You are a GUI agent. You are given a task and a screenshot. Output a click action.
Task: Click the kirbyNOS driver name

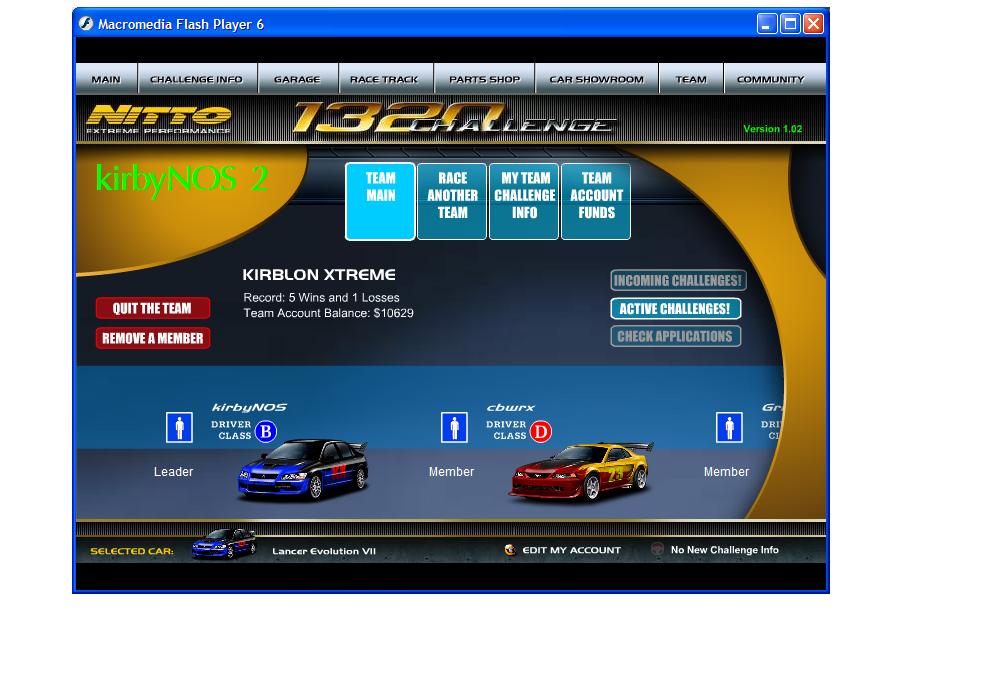250,408
